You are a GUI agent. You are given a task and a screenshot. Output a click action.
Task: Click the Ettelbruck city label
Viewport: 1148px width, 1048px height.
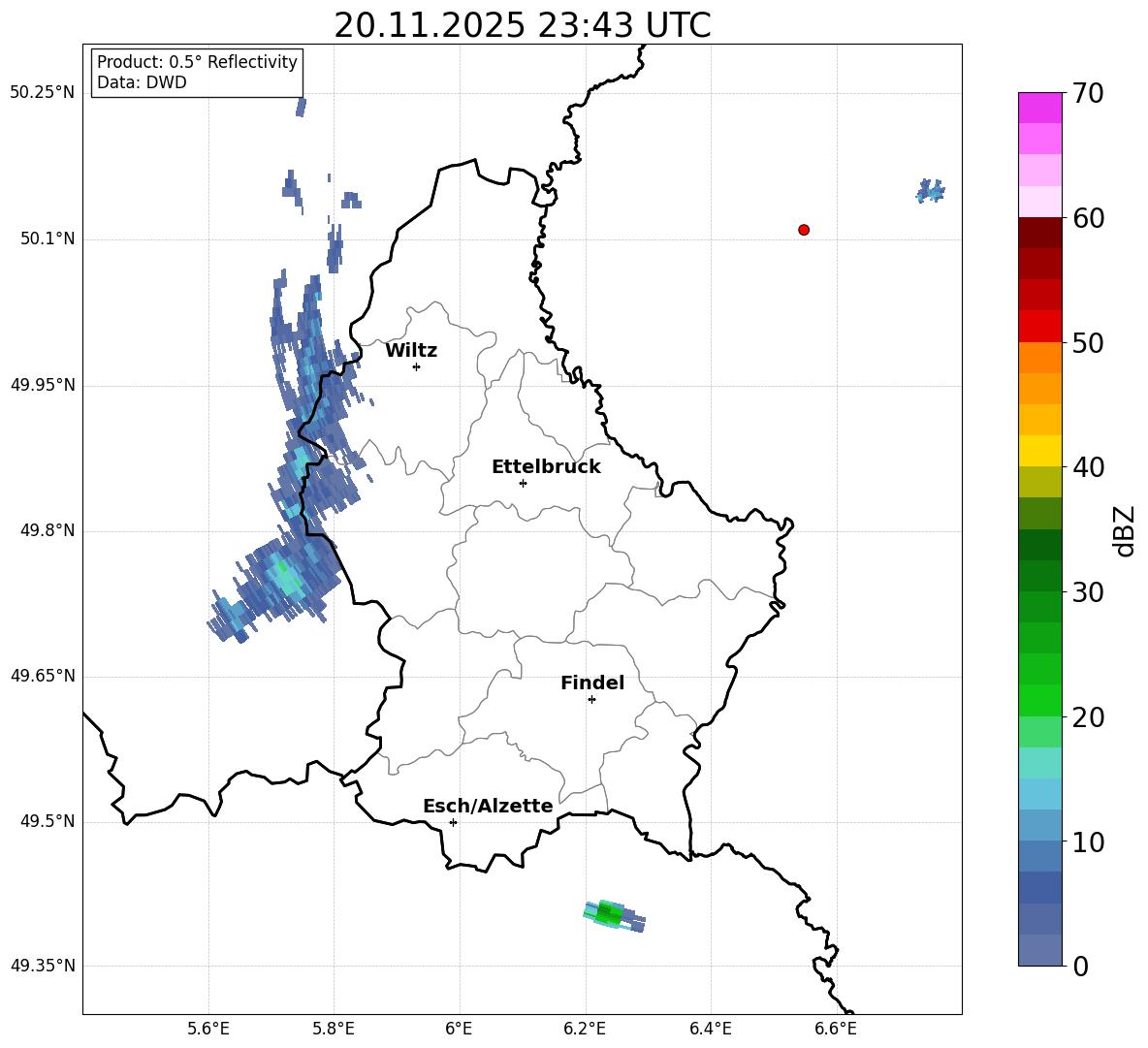[x=546, y=467]
